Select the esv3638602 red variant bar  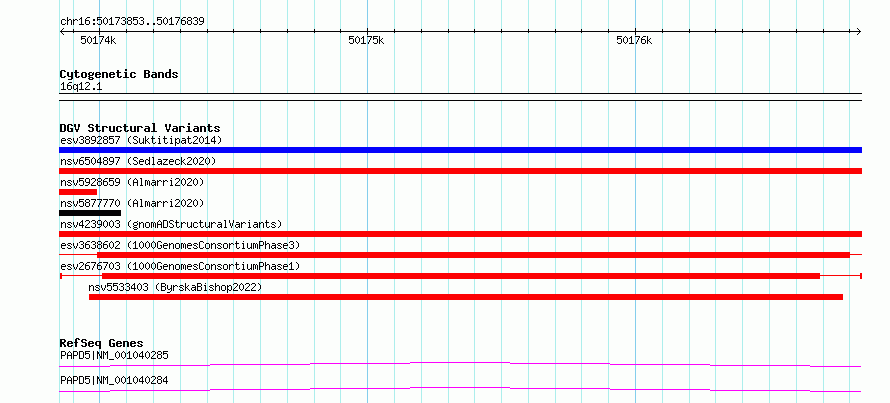coord(473,255)
